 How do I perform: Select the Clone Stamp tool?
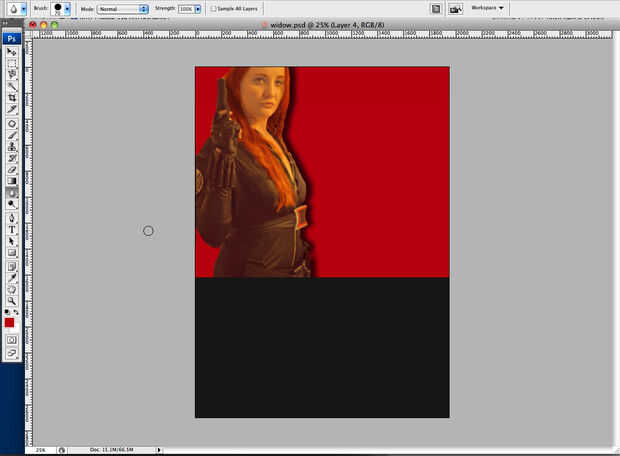click(11, 147)
